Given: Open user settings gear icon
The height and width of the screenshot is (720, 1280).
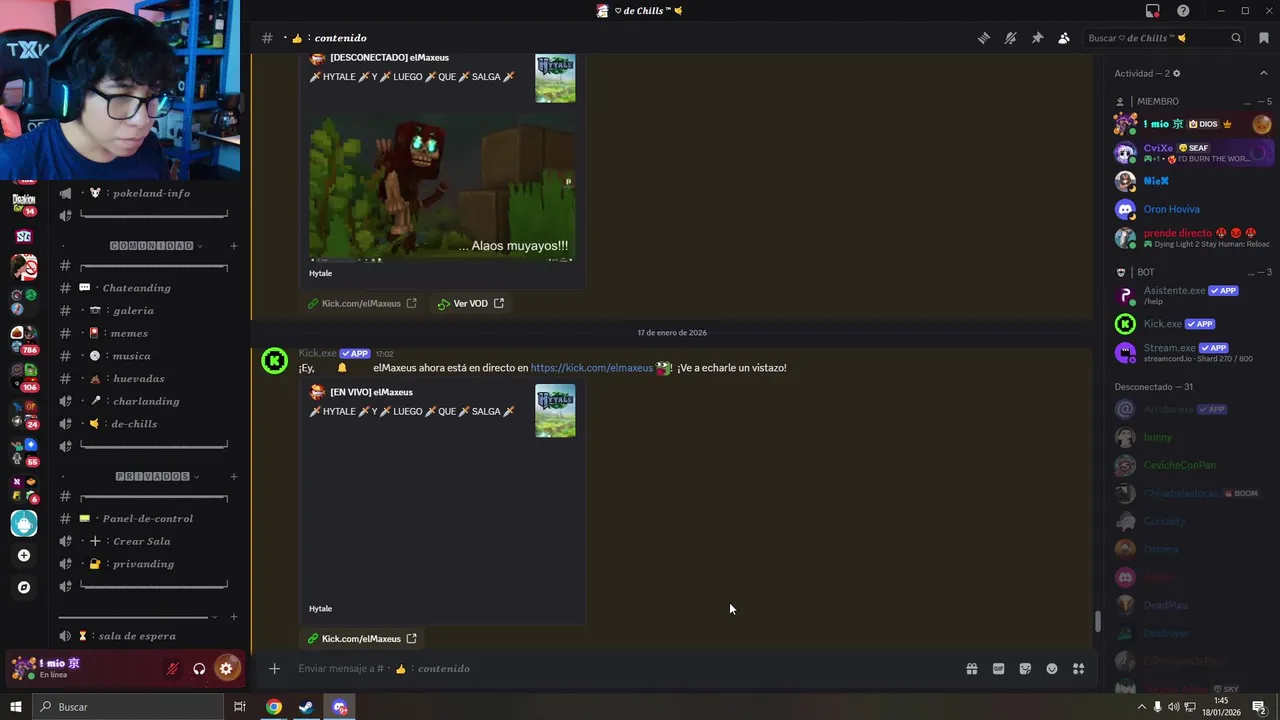Looking at the screenshot, I should coord(226,669).
